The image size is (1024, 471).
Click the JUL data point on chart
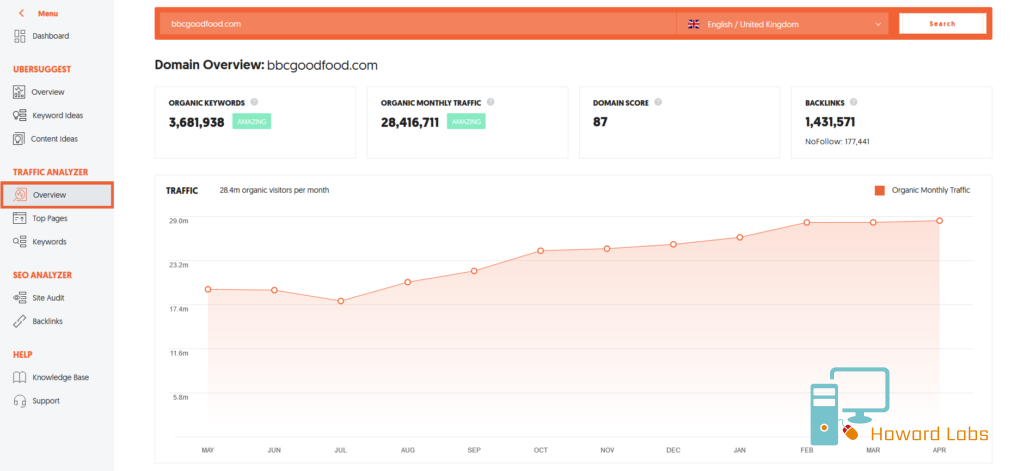[341, 301]
